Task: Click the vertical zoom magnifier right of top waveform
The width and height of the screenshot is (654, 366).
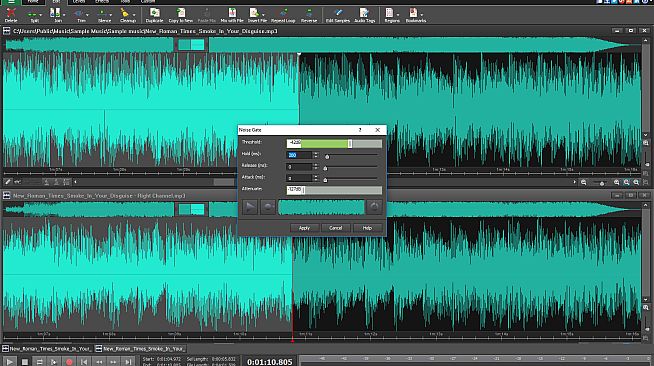Action: [x=646, y=143]
